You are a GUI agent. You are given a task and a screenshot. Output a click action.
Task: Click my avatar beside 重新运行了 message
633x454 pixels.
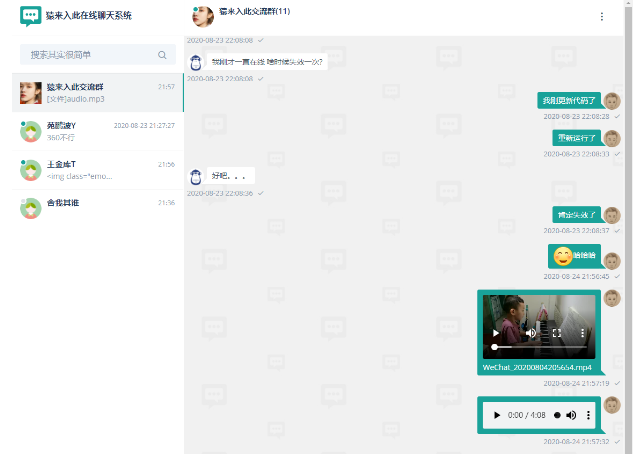(x=612, y=138)
